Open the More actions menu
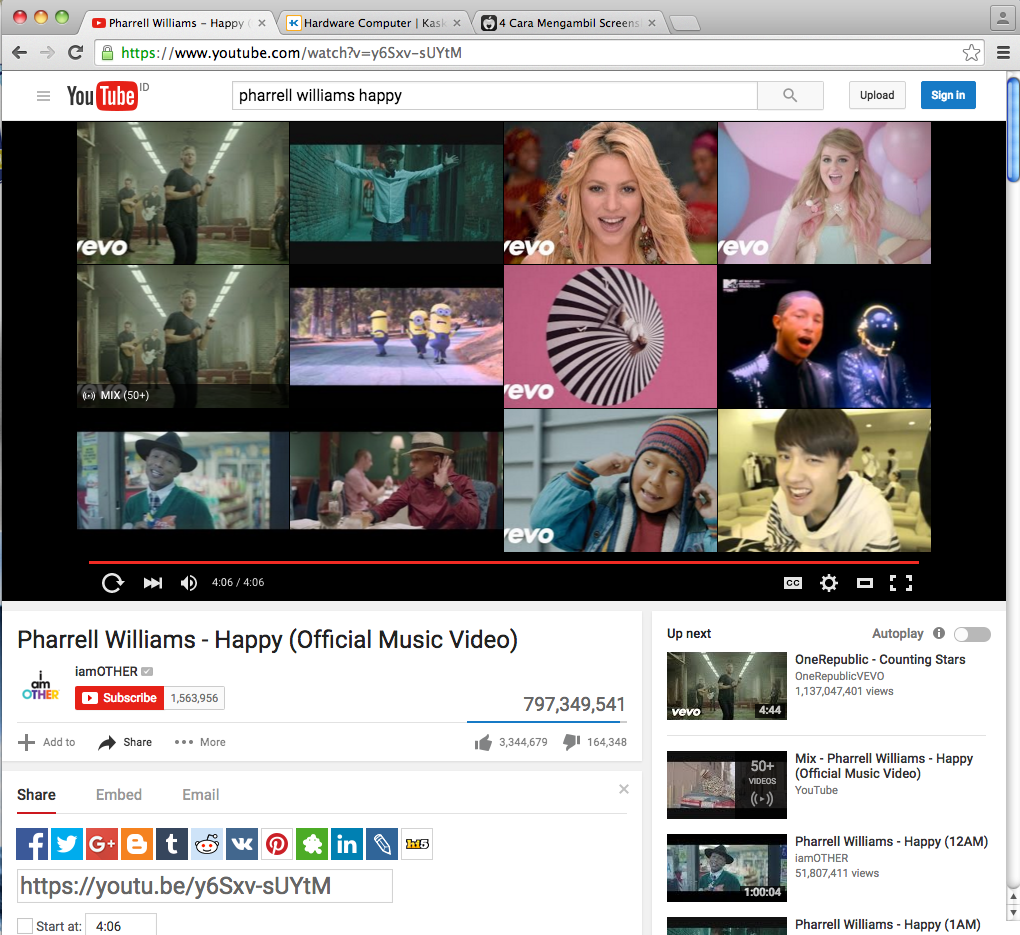1020x935 pixels. pyautogui.click(x=200, y=742)
